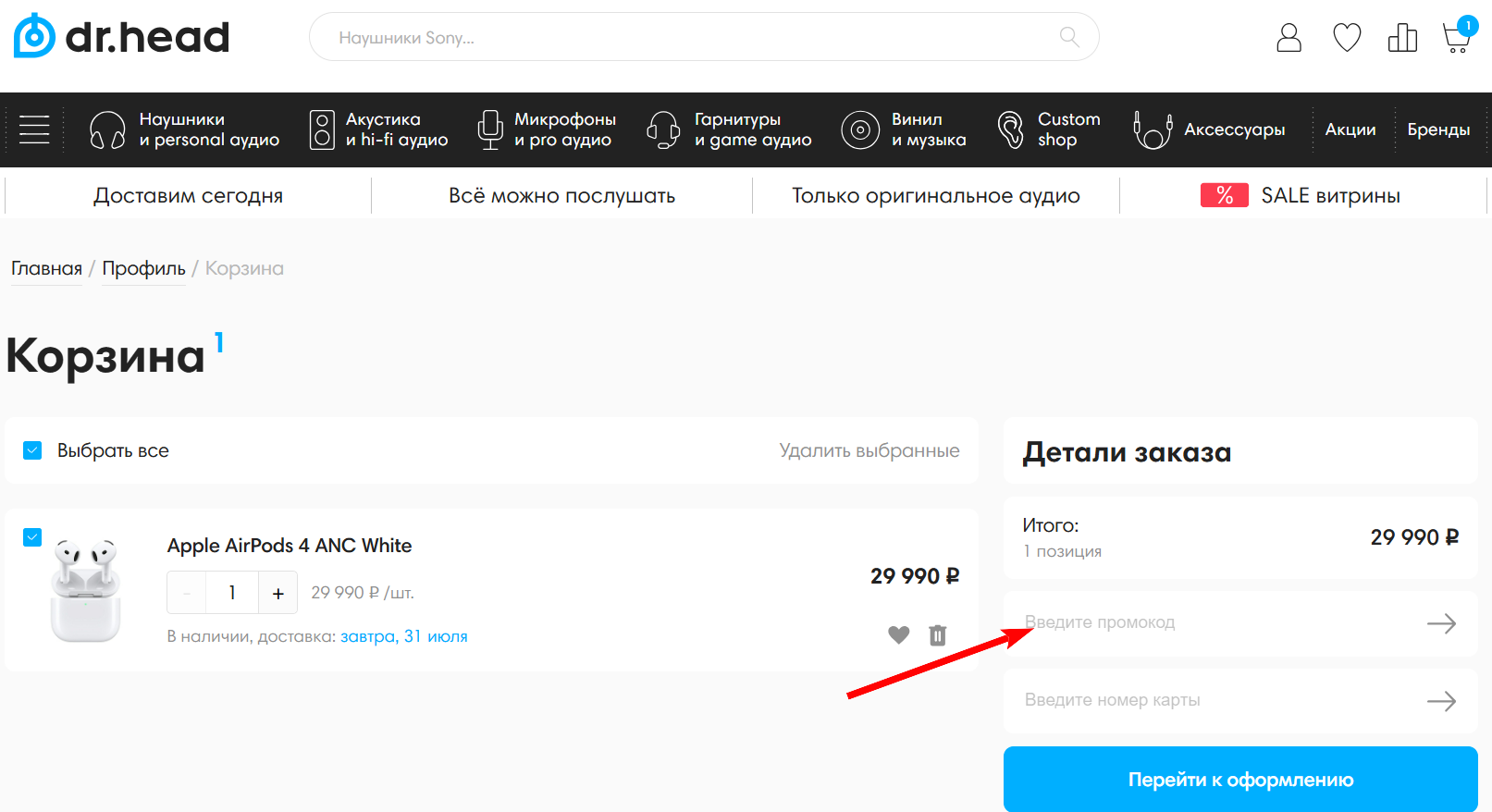This screenshot has width=1492, height=812.
Task: Apply promo code with arrow button
Action: tap(1440, 623)
